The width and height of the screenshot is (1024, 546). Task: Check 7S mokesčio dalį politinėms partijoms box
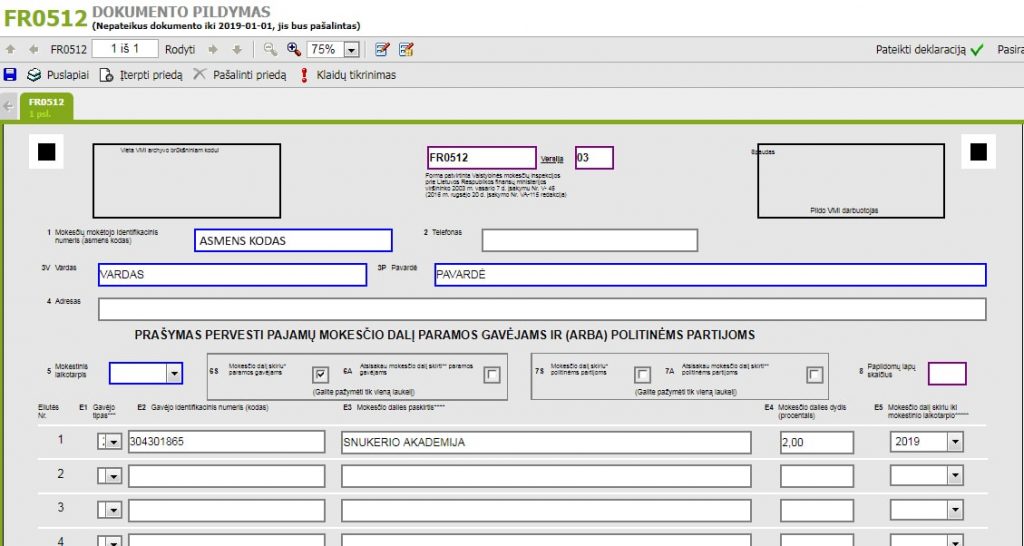tap(643, 375)
